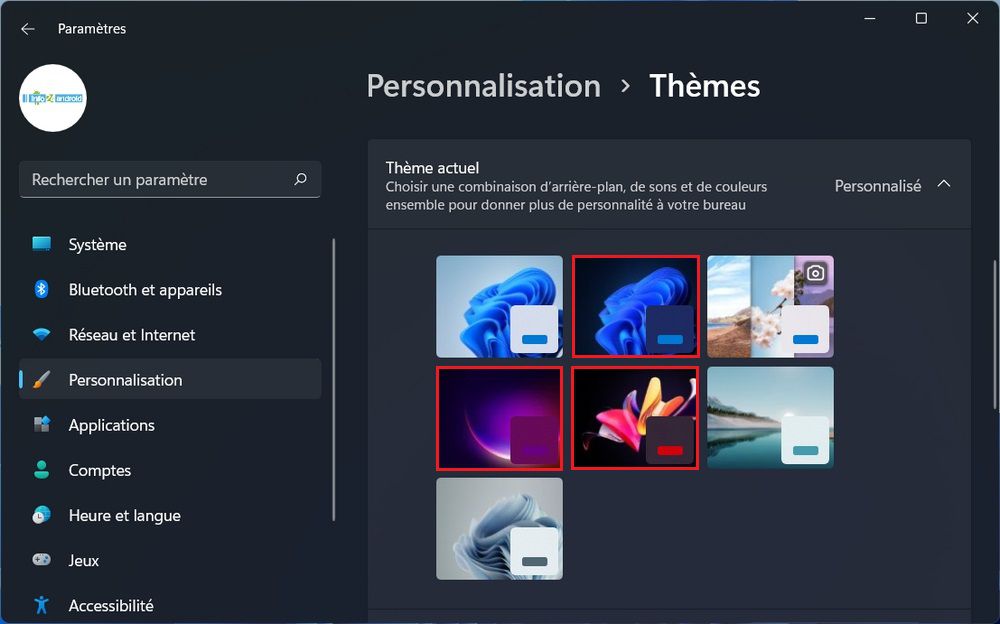The image size is (1000, 624).
Task: Apply the colorful flower dark theme
Action: coord(635,418)
